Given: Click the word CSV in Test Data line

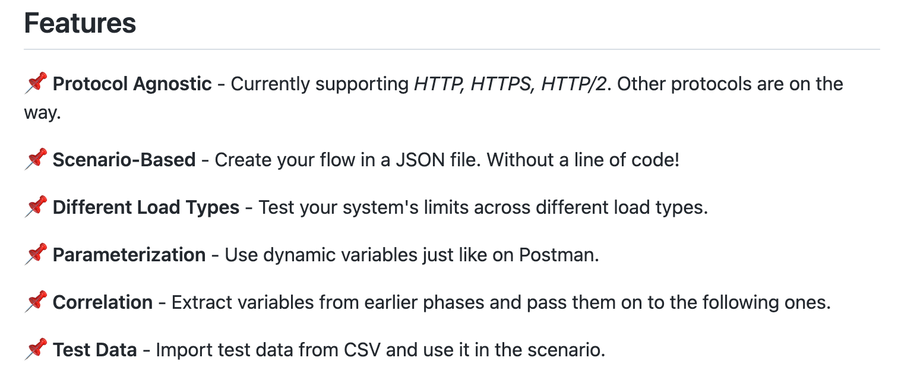Looking at the screenshot, I should click(x=362, y=349).
